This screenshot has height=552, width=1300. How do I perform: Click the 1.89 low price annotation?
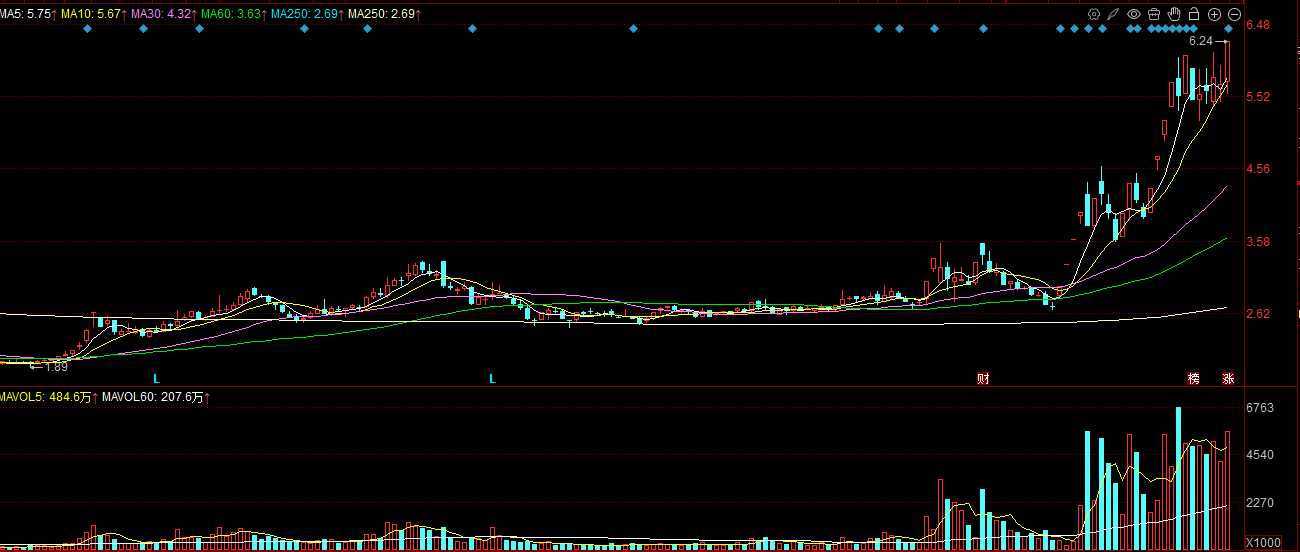56,367
